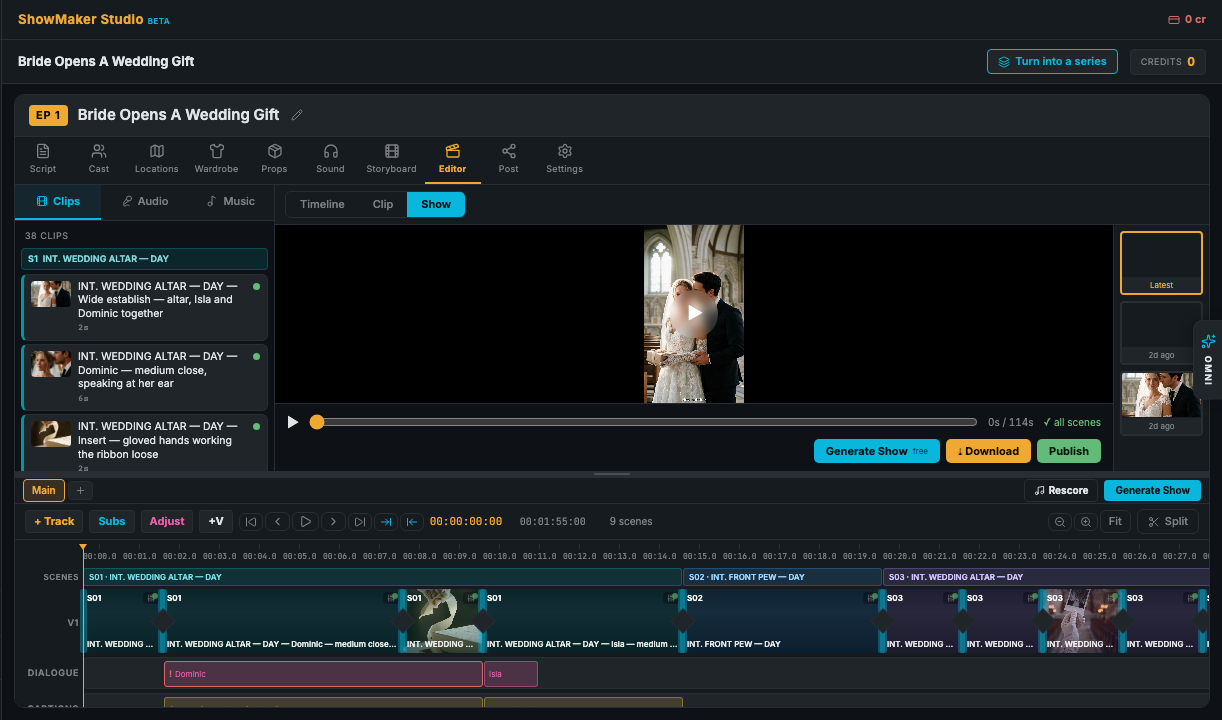Select the Isla dialogue block

(511, 674)
